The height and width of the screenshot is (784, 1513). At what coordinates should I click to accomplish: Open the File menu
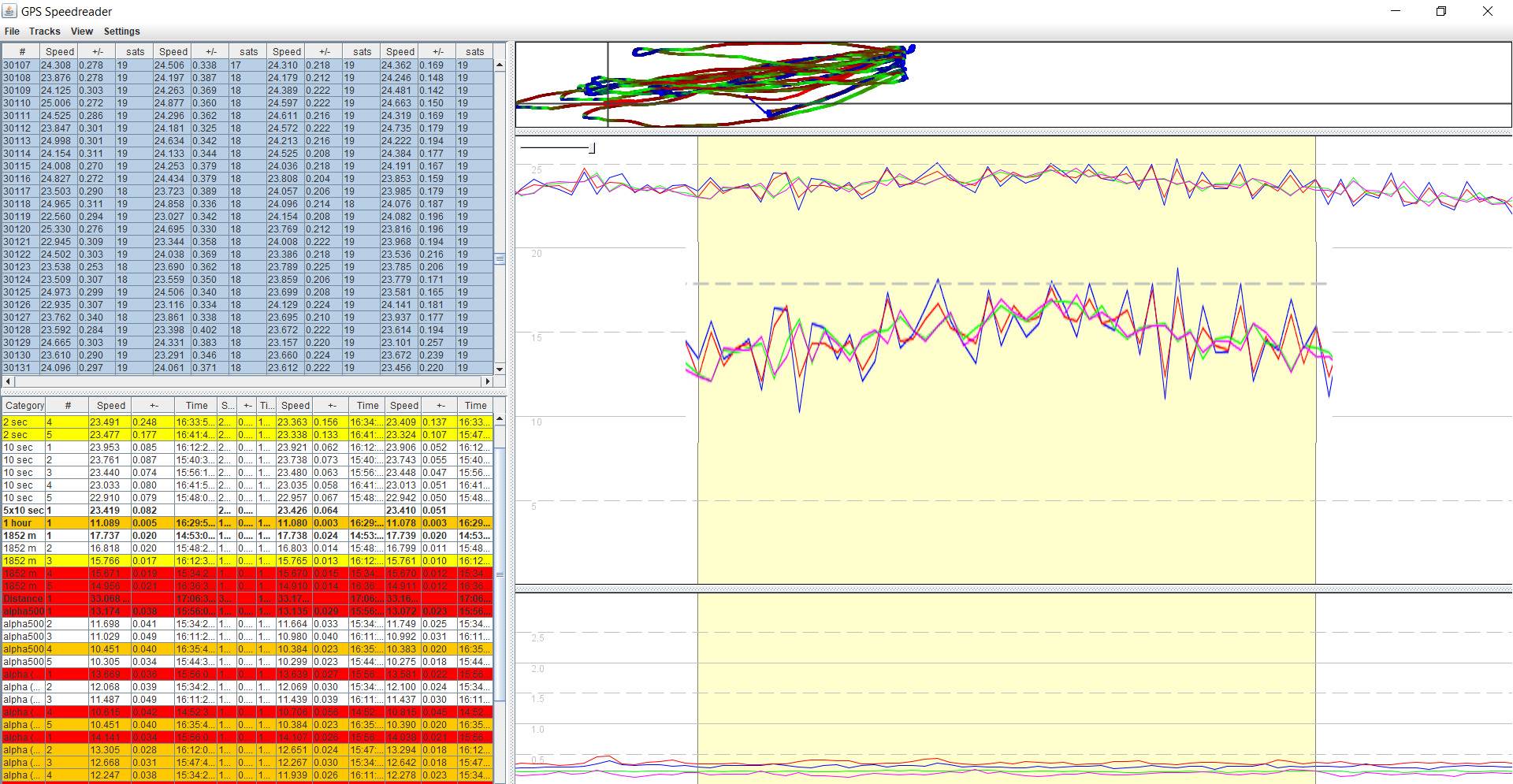coord(12,32)
